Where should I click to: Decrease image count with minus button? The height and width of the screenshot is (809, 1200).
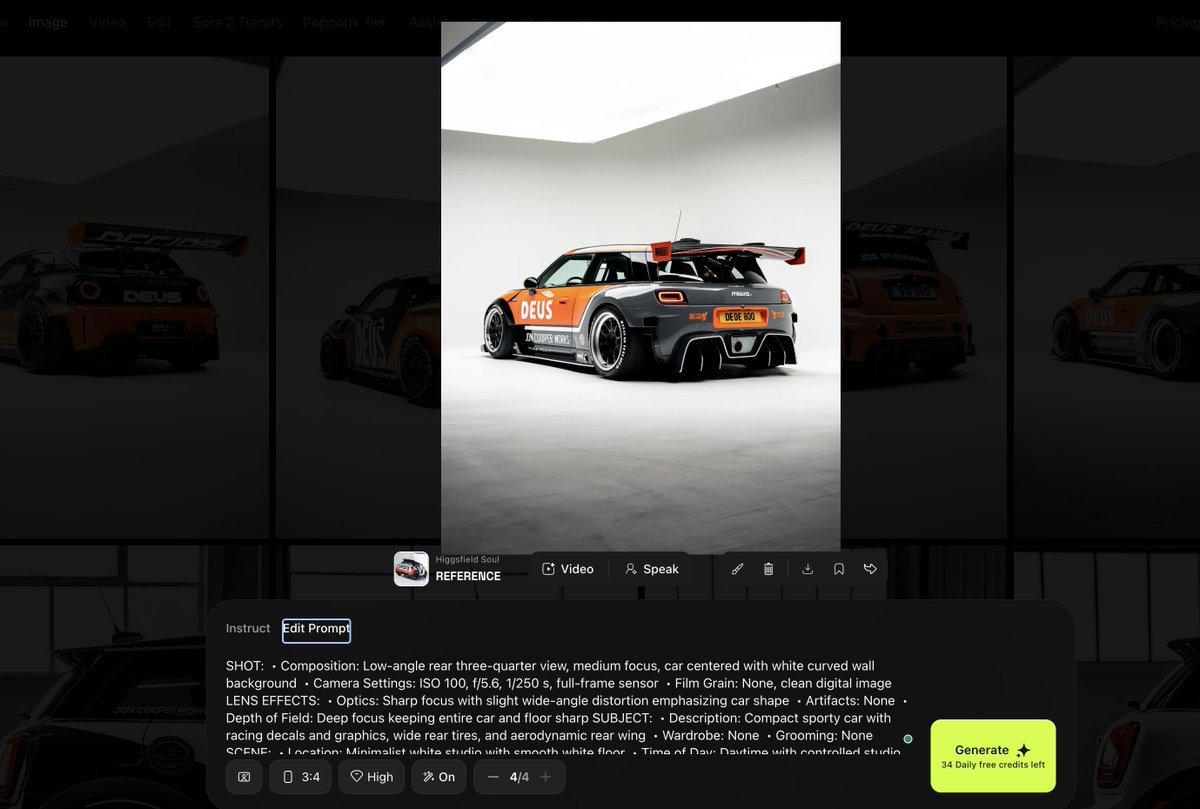tap(493, 777)
